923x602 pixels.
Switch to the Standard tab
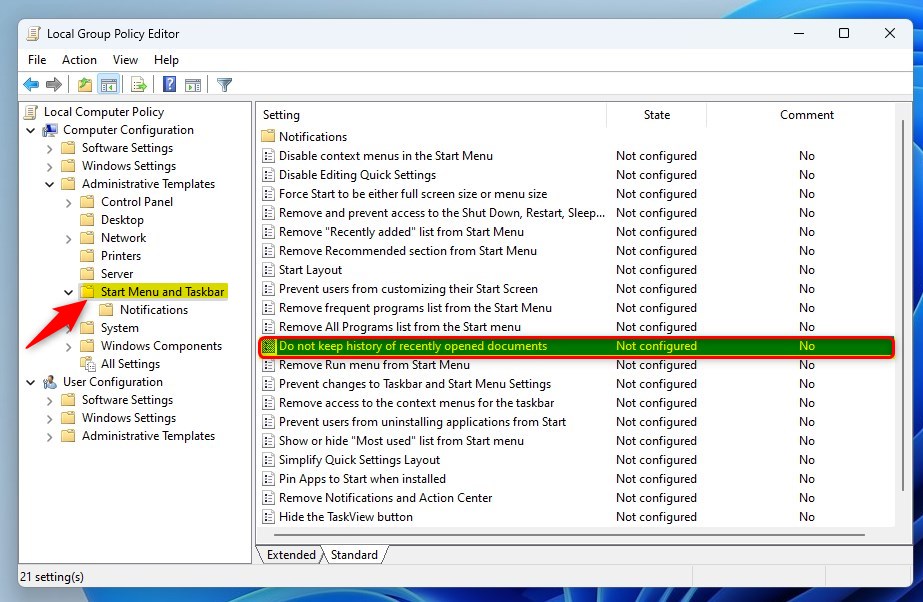(x=354, y=555)
